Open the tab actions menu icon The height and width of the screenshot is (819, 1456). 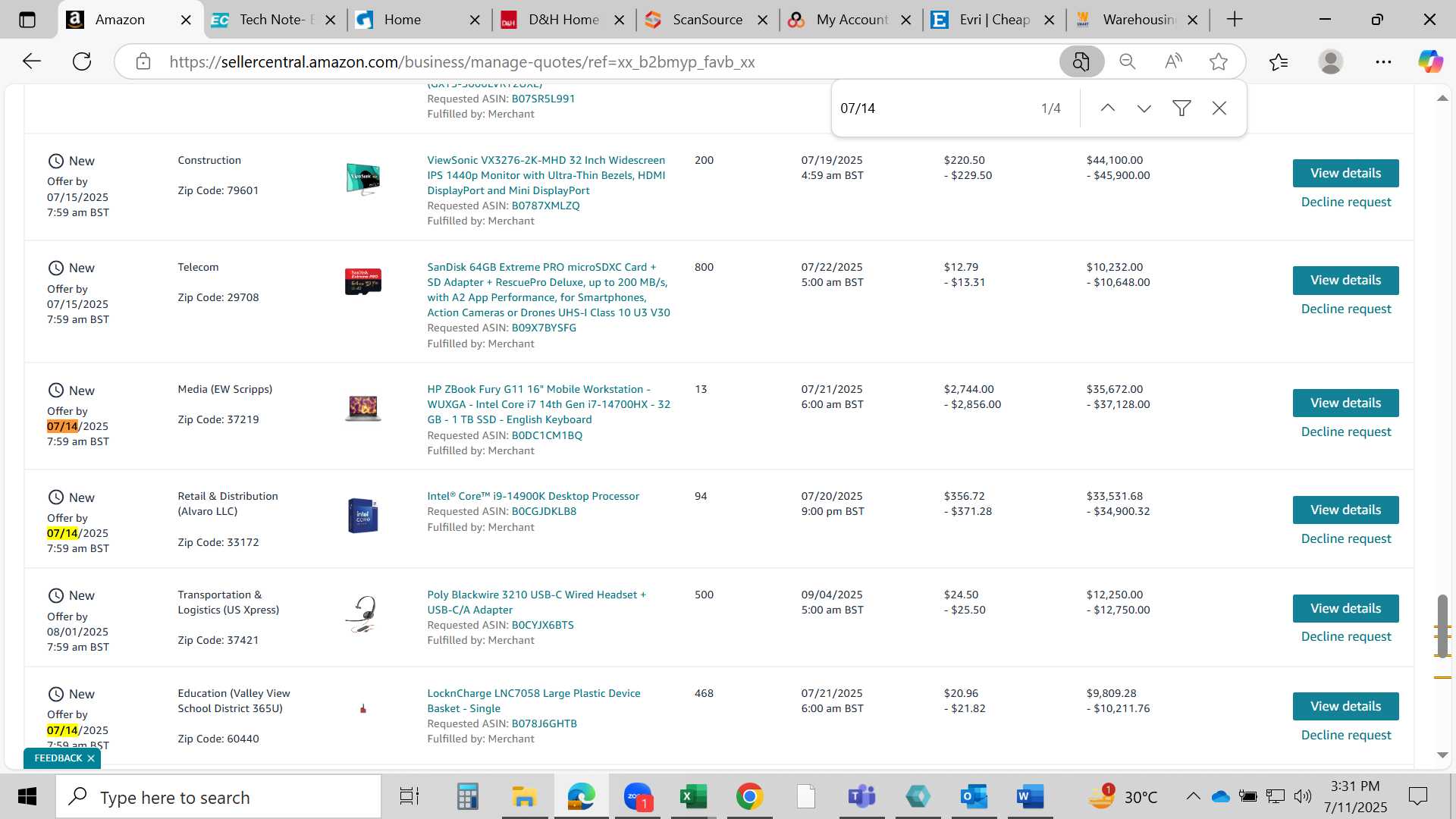tap(27, 20)
